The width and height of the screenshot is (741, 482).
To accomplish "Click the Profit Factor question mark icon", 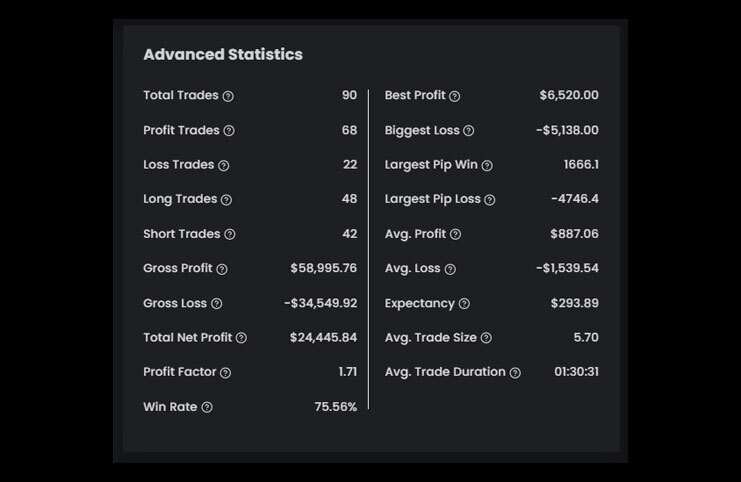I will coord(225,373).
